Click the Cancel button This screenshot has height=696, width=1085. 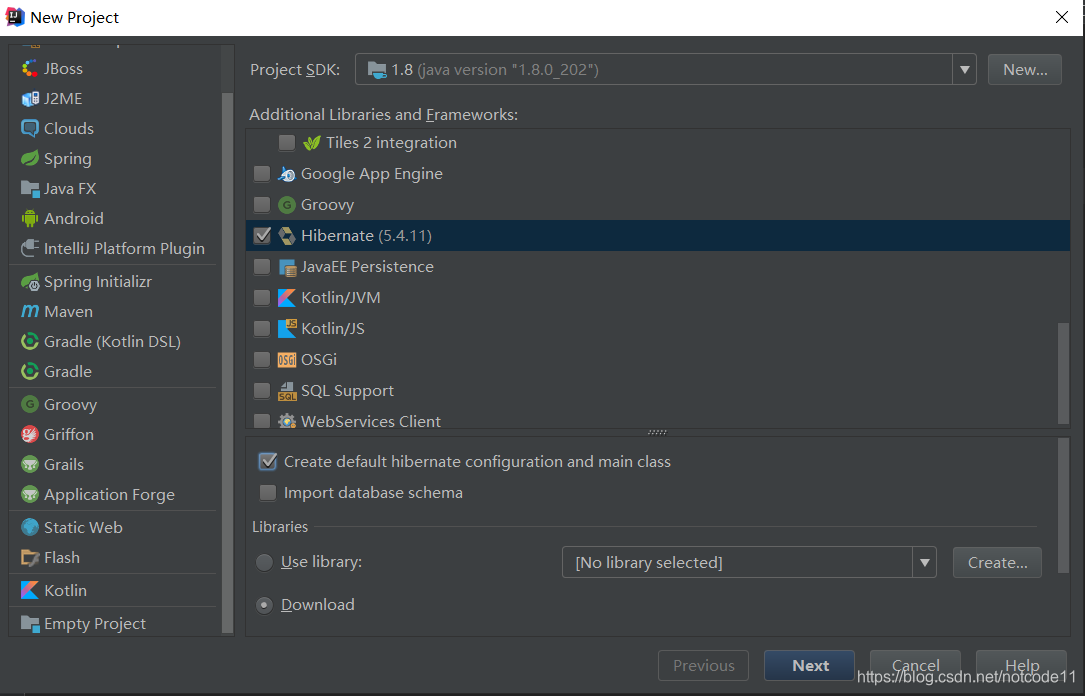point(915,666)
